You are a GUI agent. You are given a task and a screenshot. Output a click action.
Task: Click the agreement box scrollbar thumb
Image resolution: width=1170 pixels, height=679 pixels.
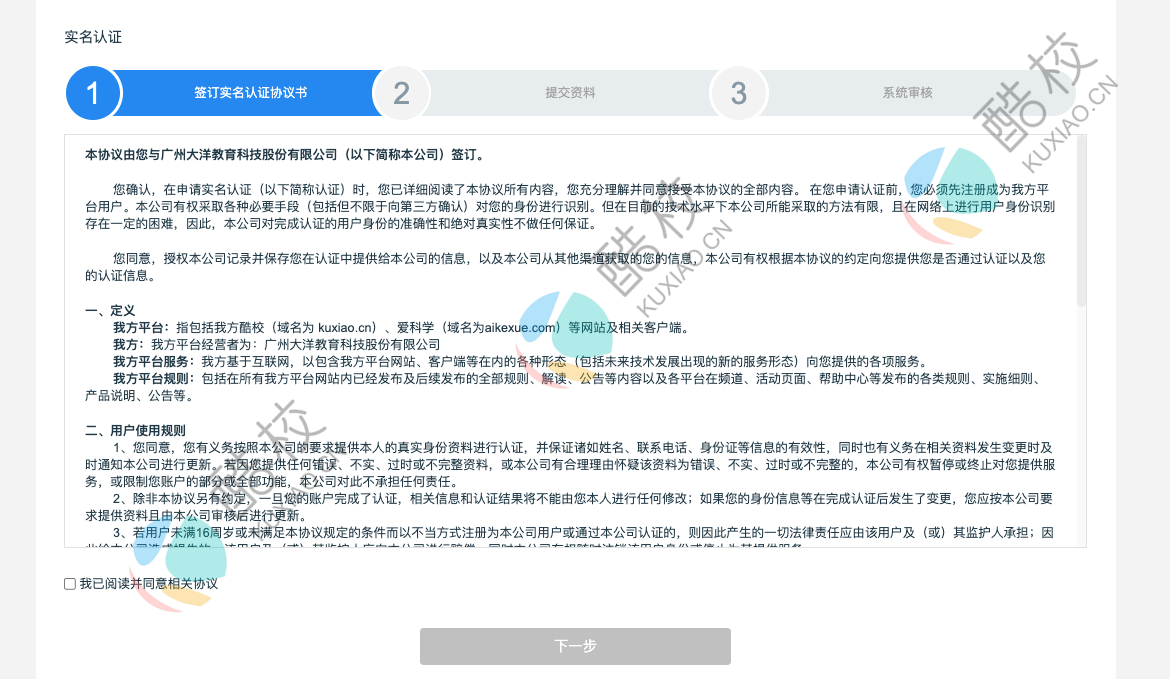pyautogui.click(x=1081, y=220)
